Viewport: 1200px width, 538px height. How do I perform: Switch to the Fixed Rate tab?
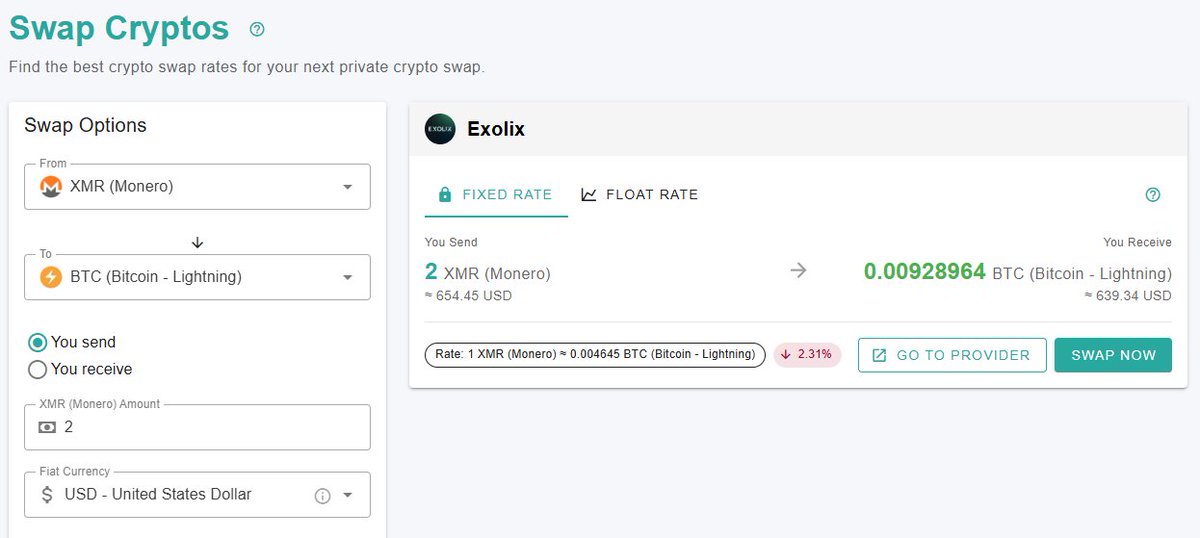[x=496, y=195]
